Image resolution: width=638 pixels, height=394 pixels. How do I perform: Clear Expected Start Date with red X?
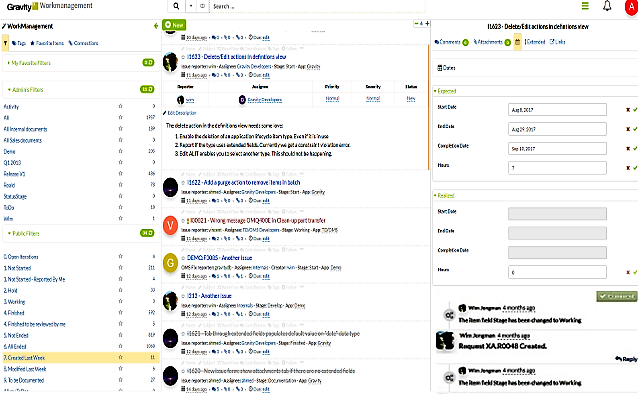pyautogui.click(x=628, y=110)
